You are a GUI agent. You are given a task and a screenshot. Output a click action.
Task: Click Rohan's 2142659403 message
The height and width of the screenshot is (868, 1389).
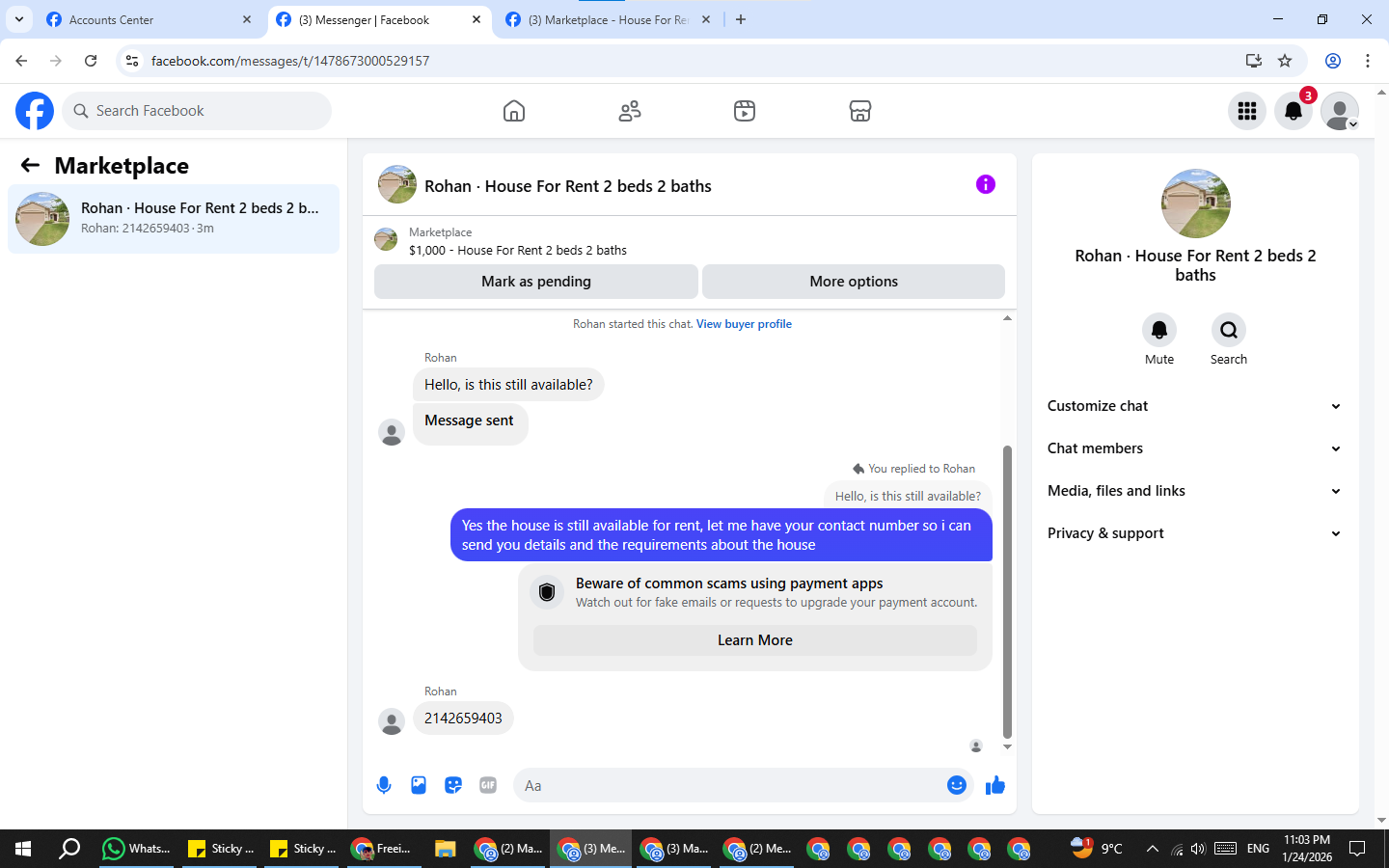point(463,719)
